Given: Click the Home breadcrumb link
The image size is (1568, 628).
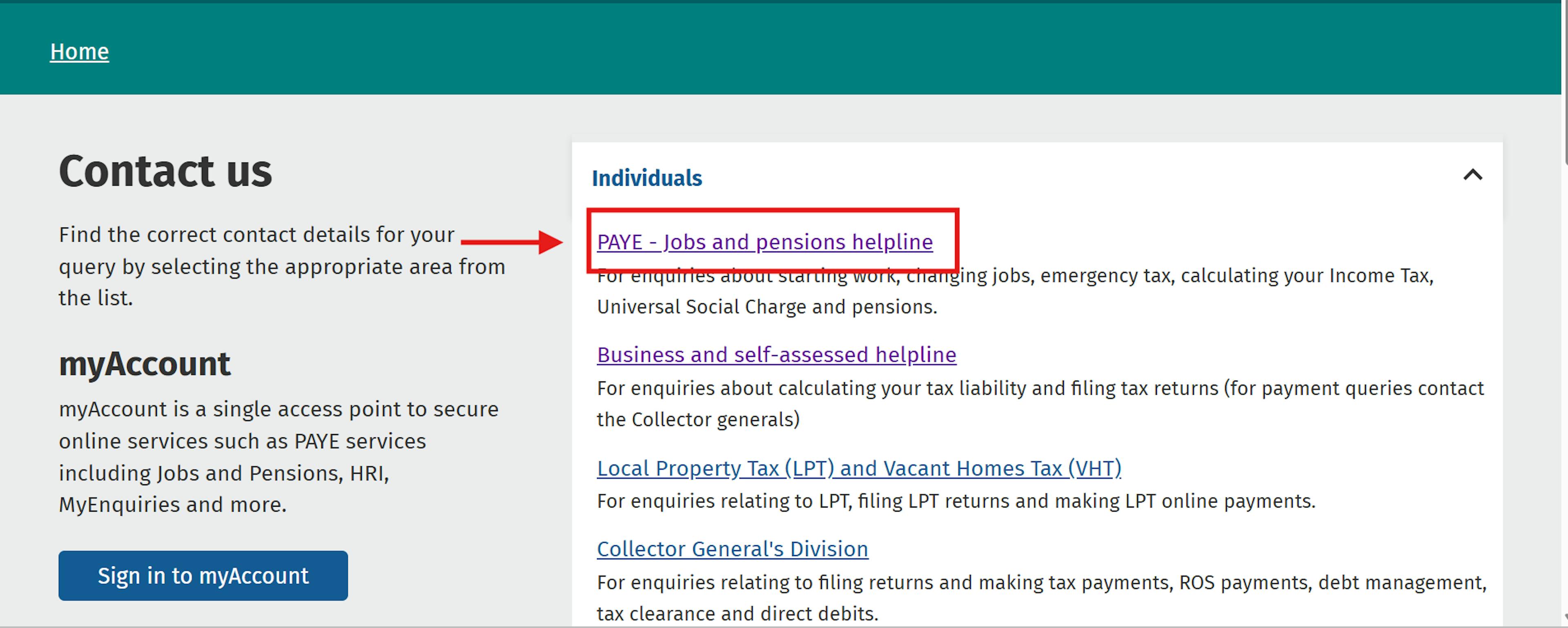Looking at the screenshot, I should tap(79, 52).
